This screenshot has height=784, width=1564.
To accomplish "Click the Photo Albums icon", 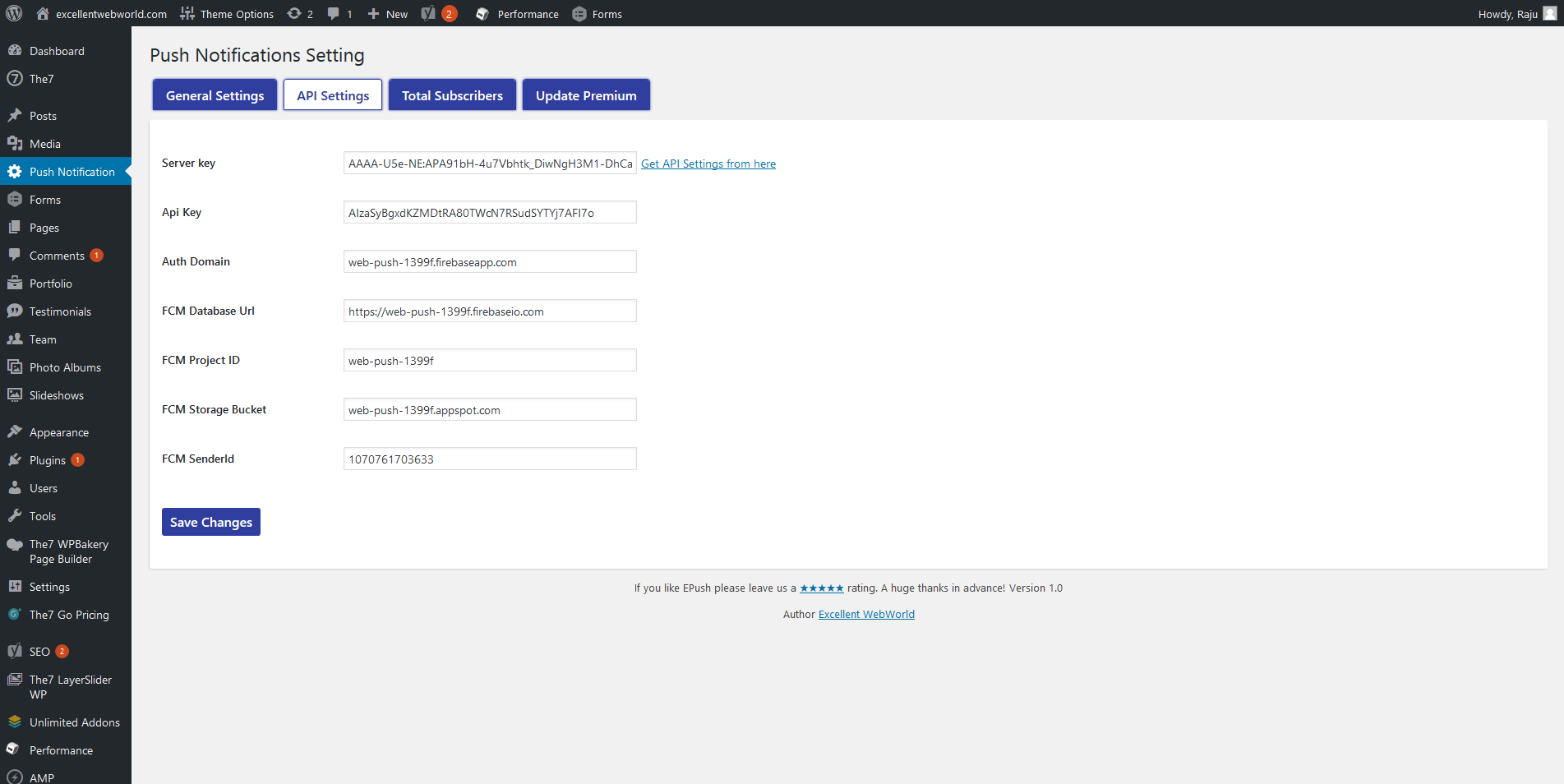I will pyautogui.click(x=15, y=367).
